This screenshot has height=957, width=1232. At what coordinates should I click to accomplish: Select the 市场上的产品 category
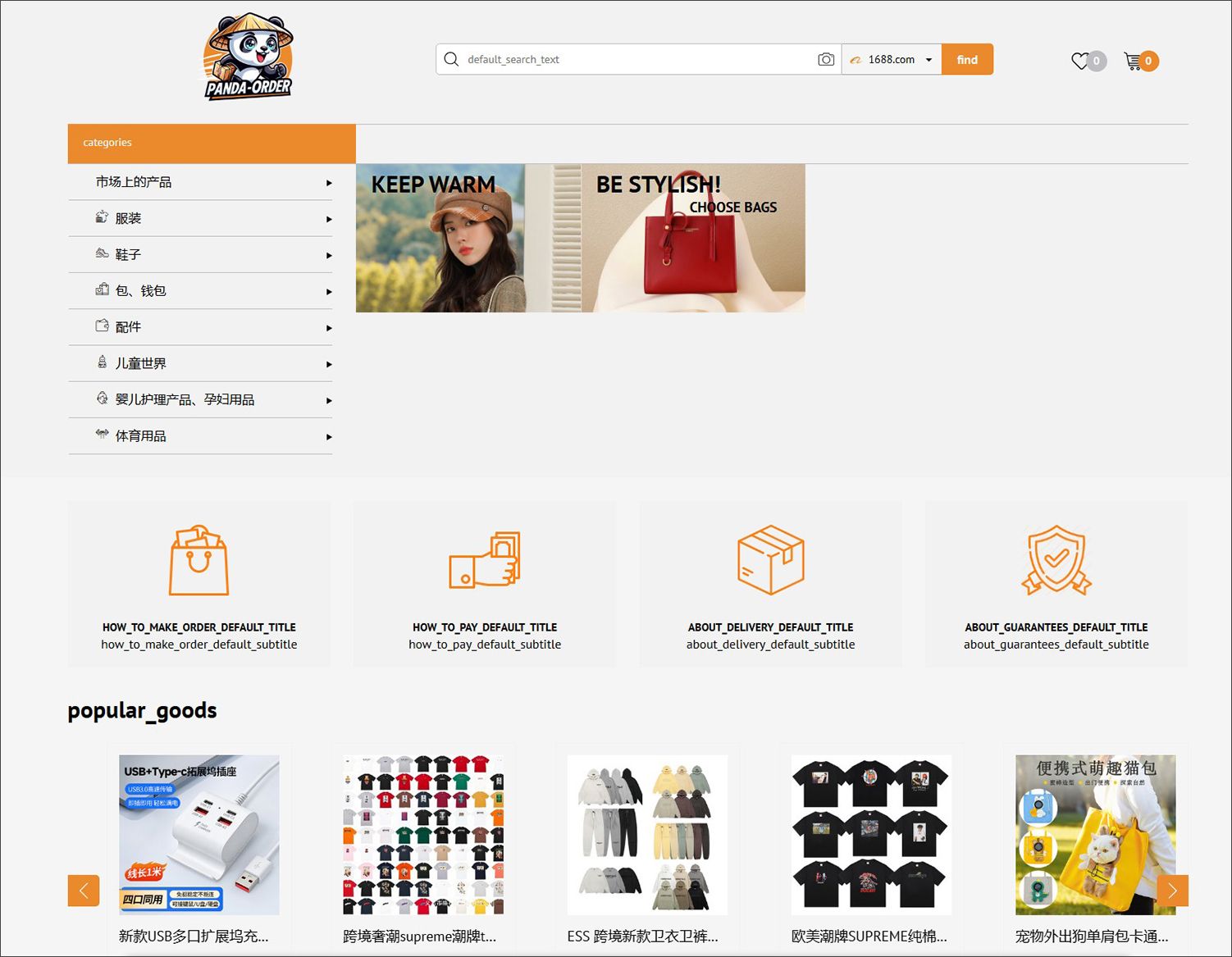point(134,182)
